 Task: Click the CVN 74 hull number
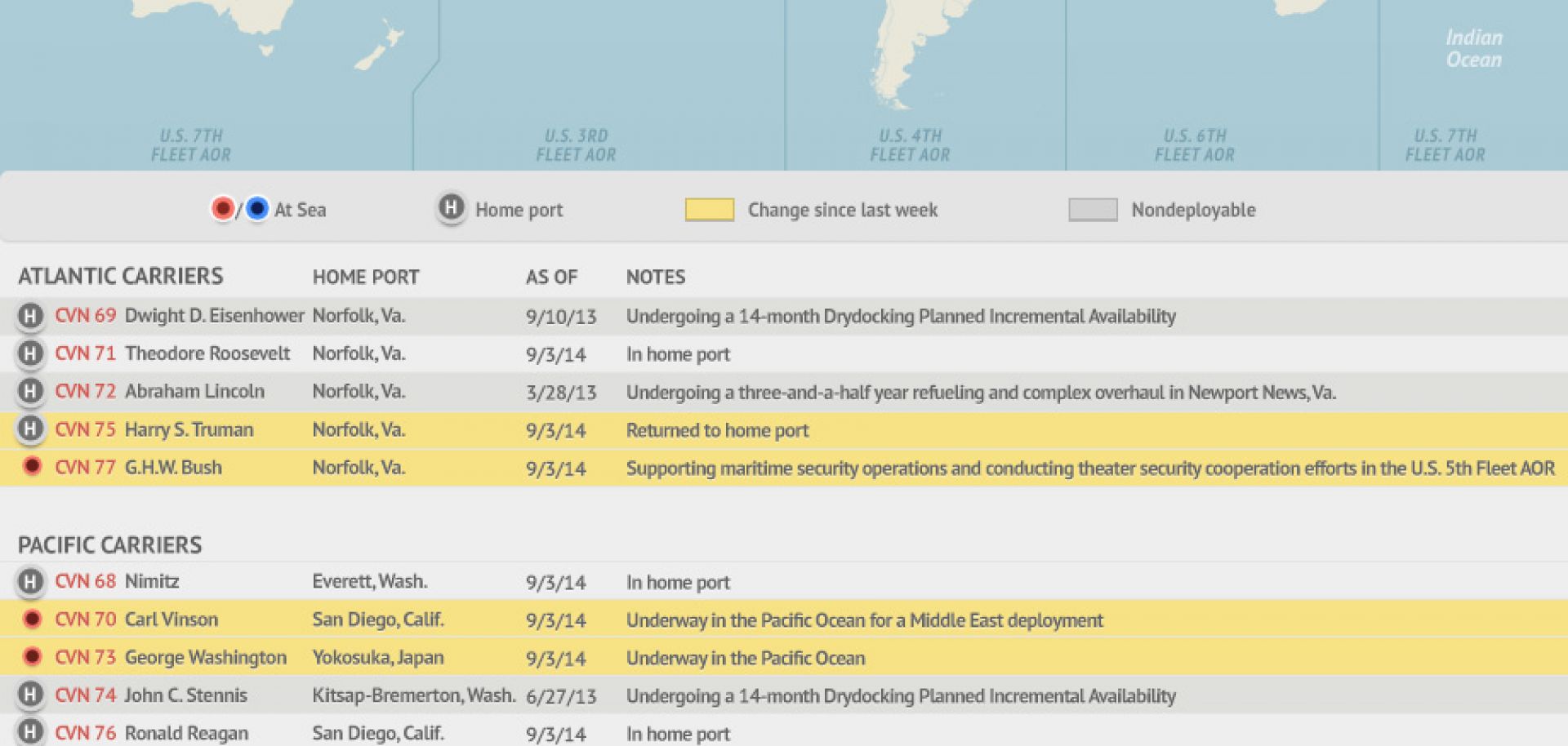(86, 695)
